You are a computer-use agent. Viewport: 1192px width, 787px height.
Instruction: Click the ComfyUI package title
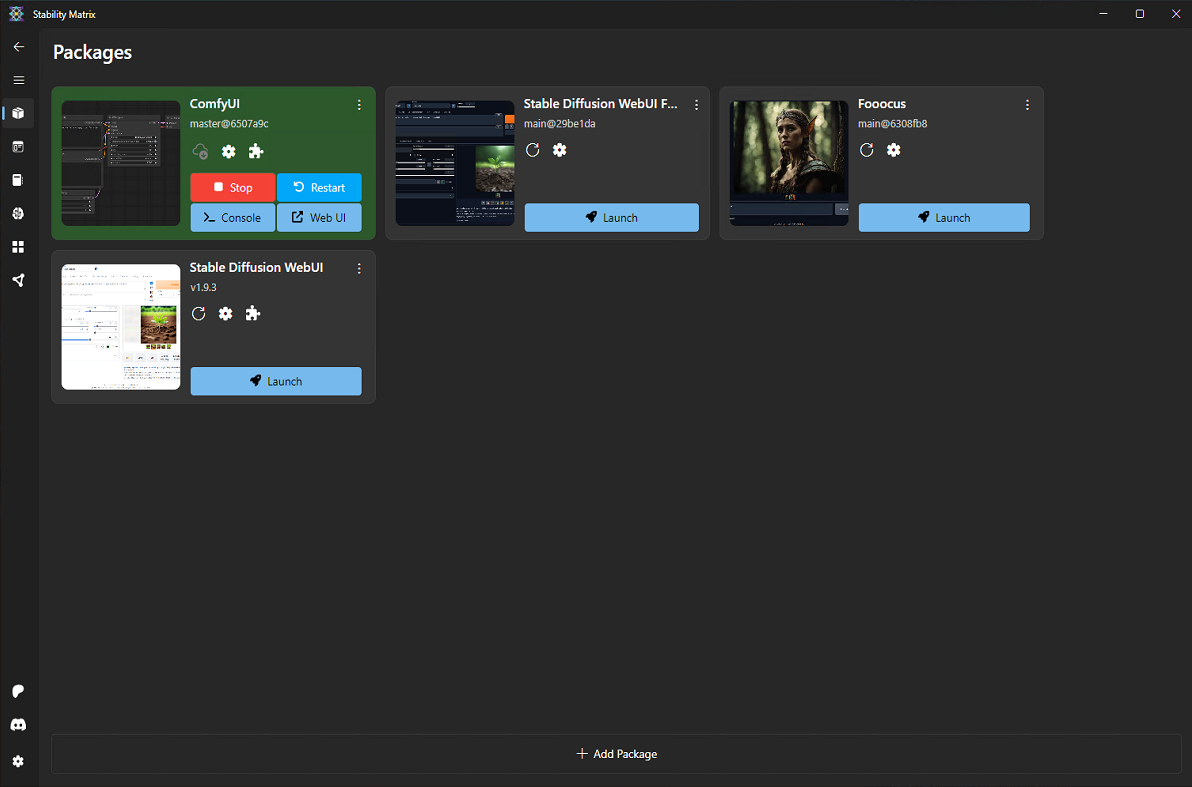pyautogui.click(x=215, y=104)
